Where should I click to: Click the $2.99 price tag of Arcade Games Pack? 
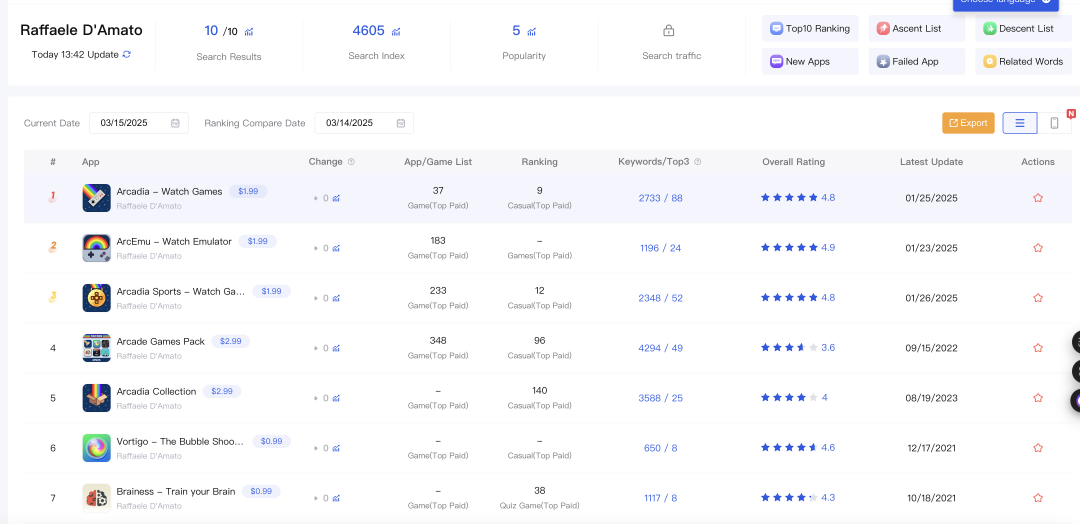[x=231, y=342]
